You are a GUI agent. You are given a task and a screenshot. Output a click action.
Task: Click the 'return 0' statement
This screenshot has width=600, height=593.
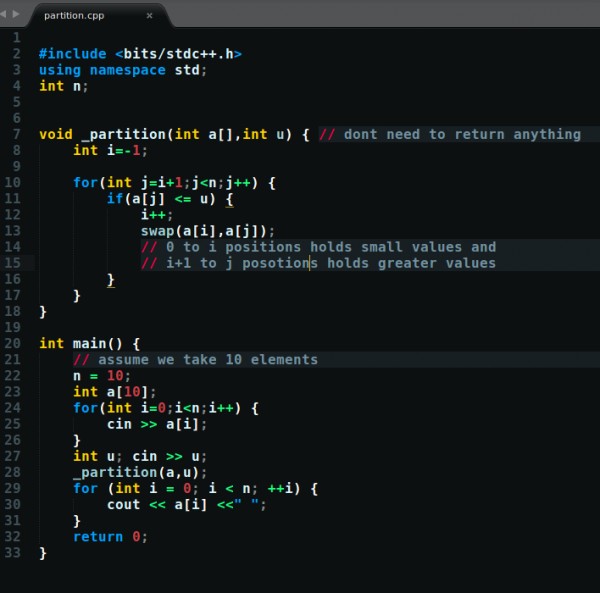click(x=110, y=536)
